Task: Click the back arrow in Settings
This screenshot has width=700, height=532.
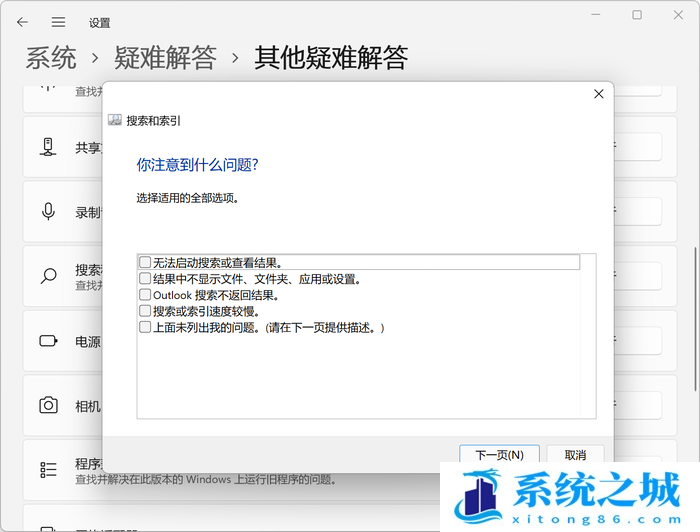Action: point(22,21)
